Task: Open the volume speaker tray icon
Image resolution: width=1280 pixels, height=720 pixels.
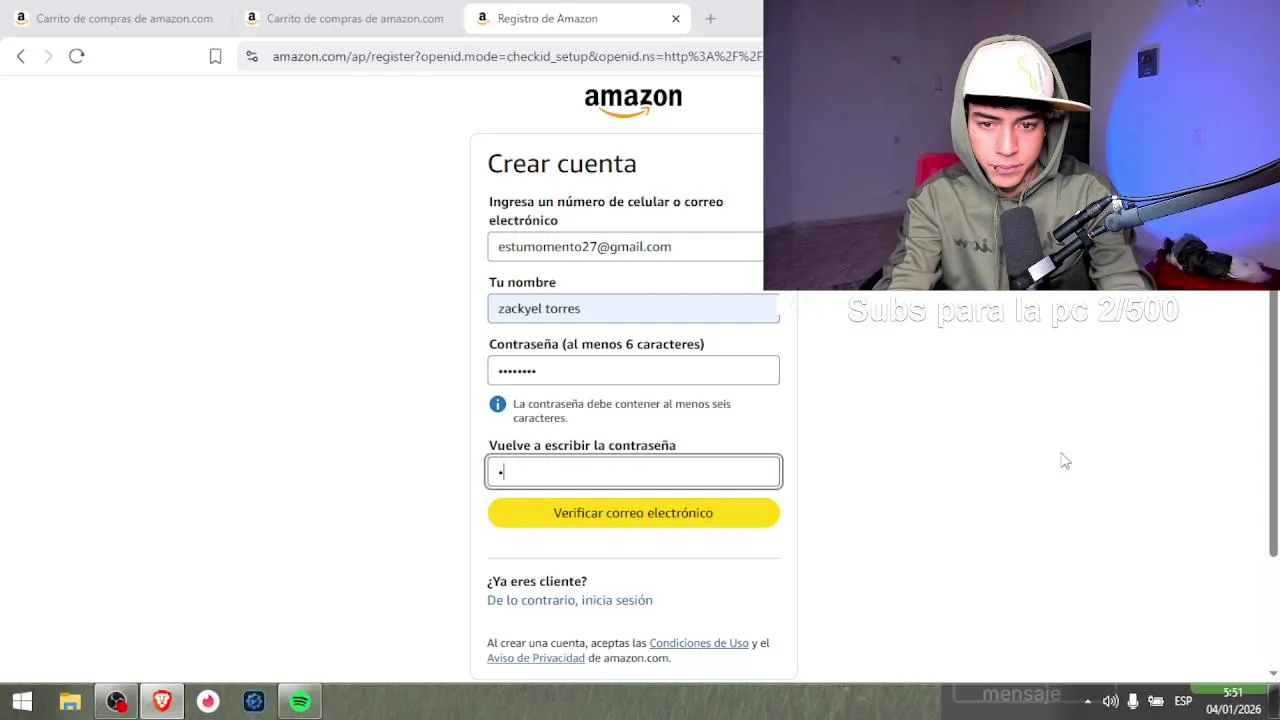Action: (x=1110, y=702)
